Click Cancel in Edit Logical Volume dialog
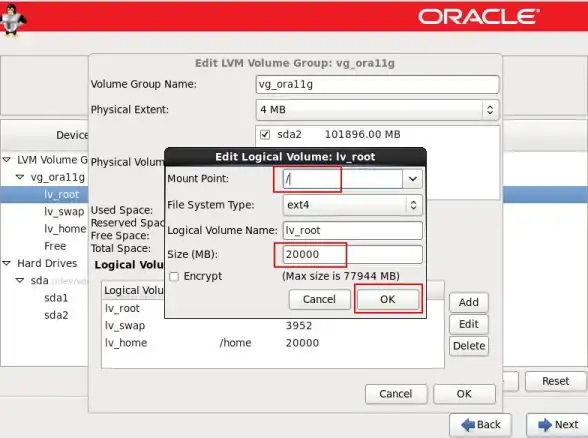Image resolution: width=588 pixels, height=438 pixels. click(x=320, y=299)
